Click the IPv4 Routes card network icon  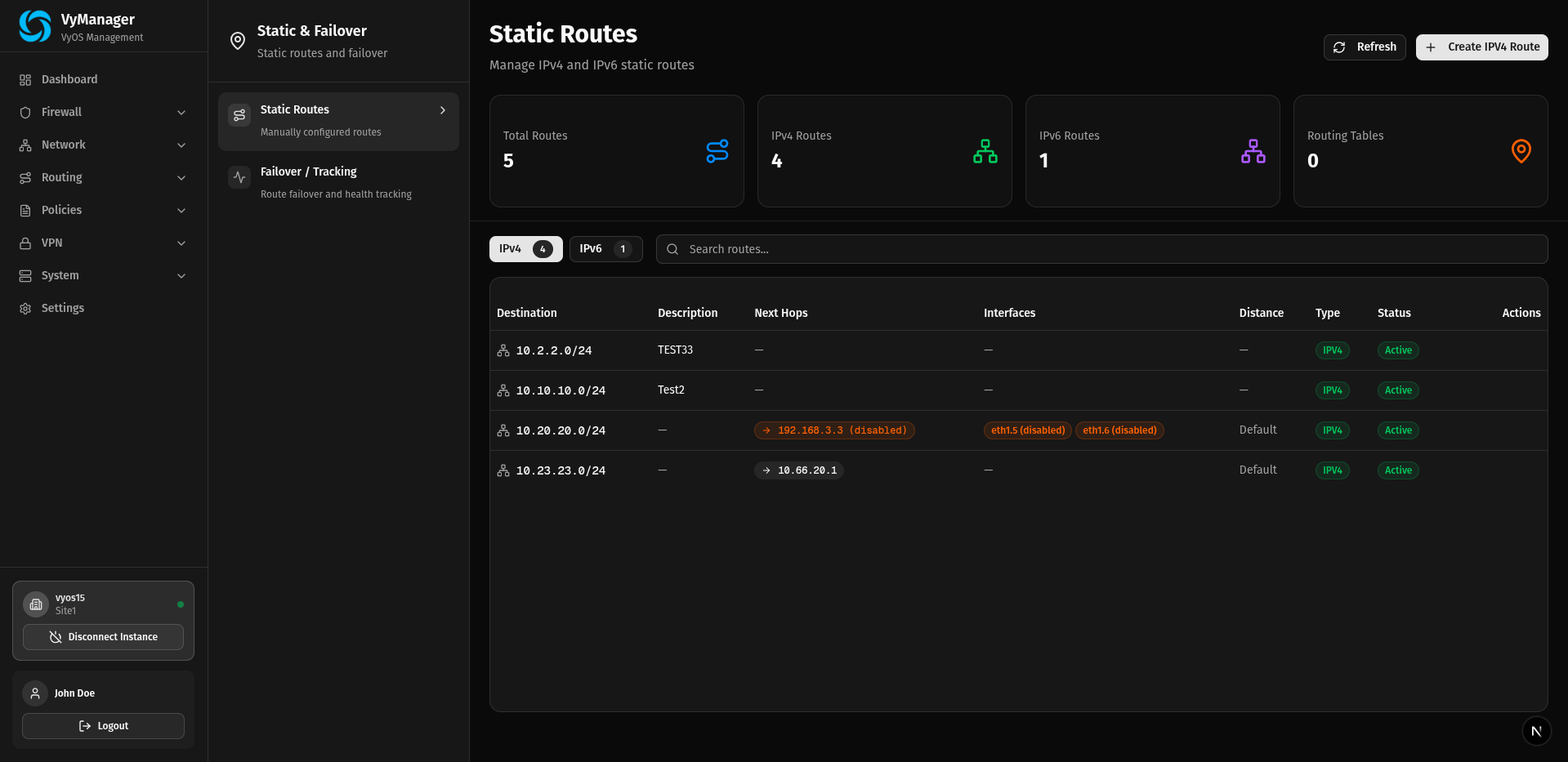[985, 151]
